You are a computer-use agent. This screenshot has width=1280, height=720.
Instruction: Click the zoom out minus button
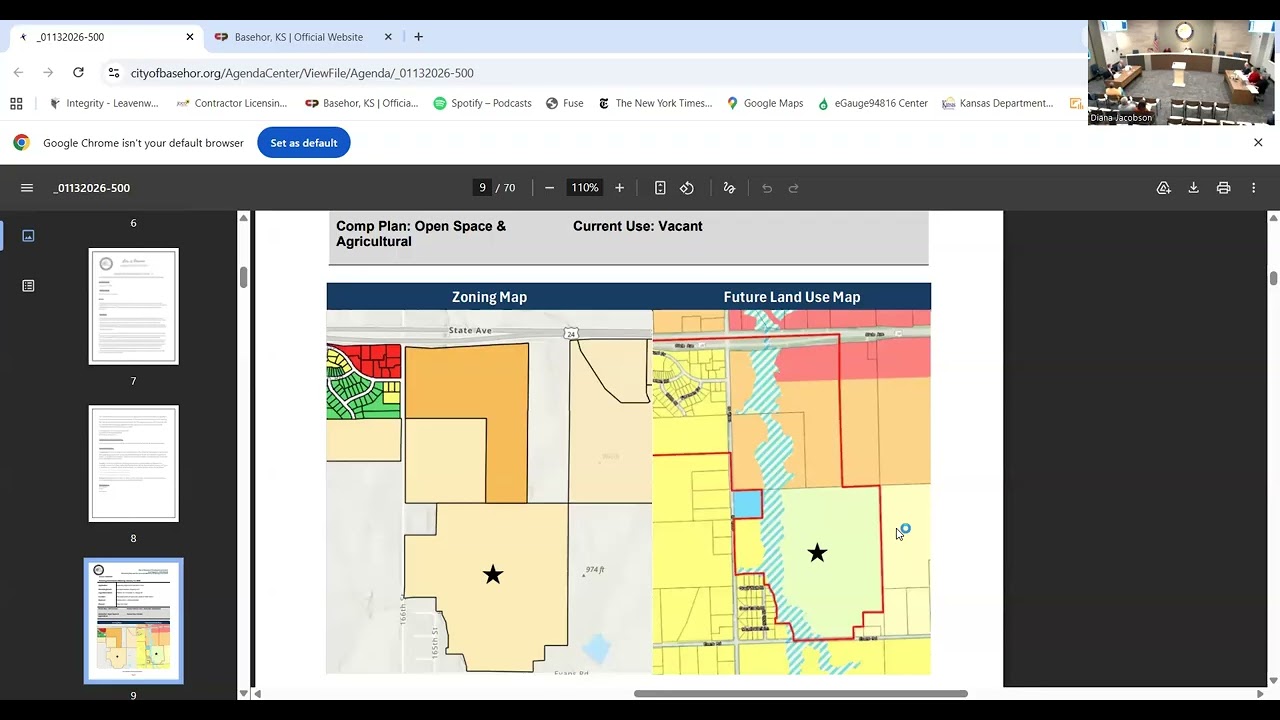point(549,188)
